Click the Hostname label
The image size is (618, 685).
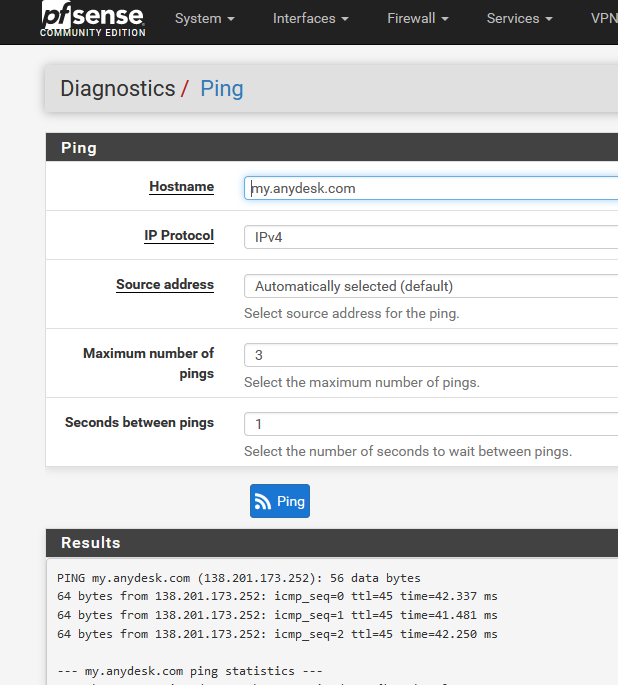coord(182,187)
